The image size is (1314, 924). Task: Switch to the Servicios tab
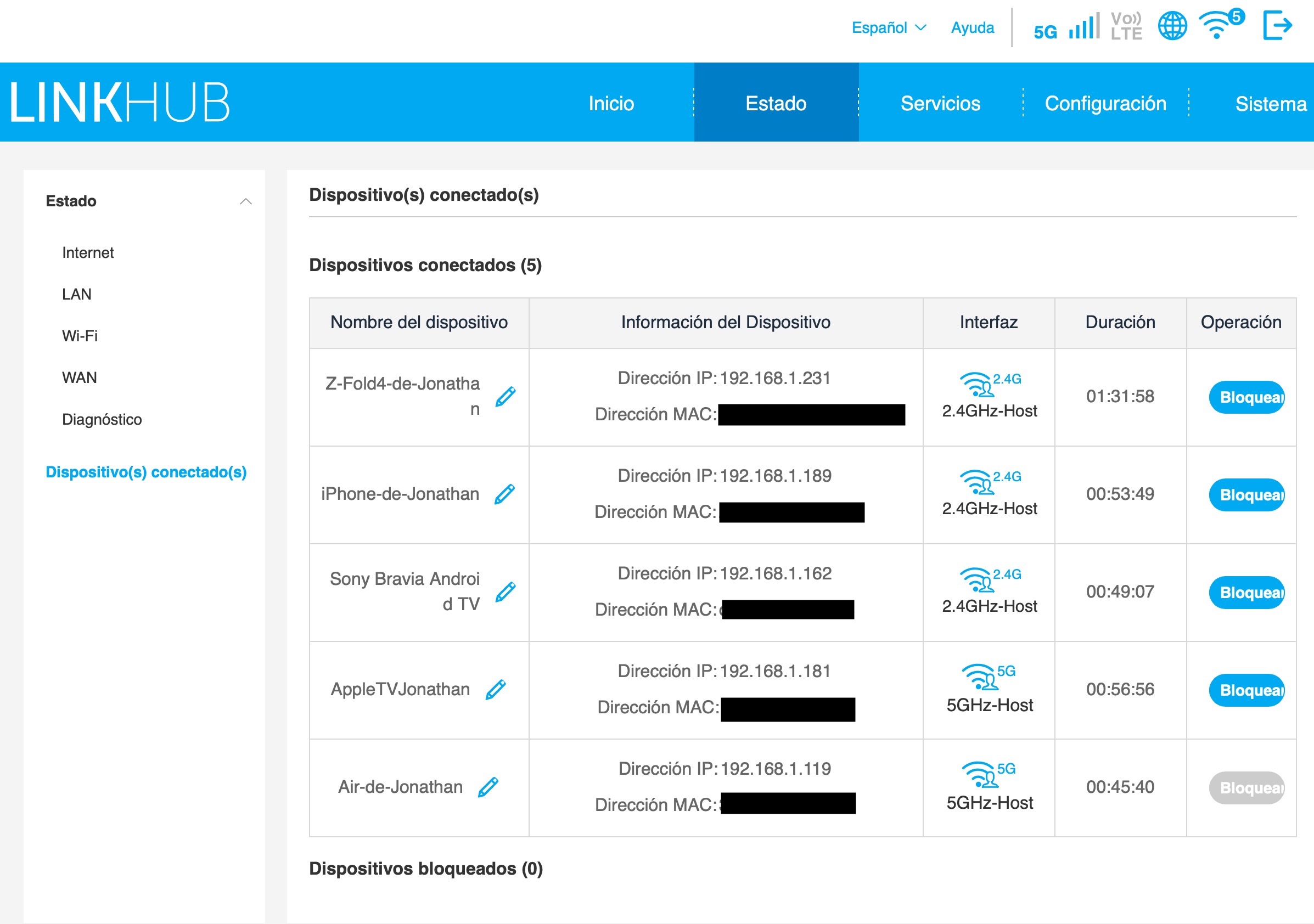pos(940,104)
